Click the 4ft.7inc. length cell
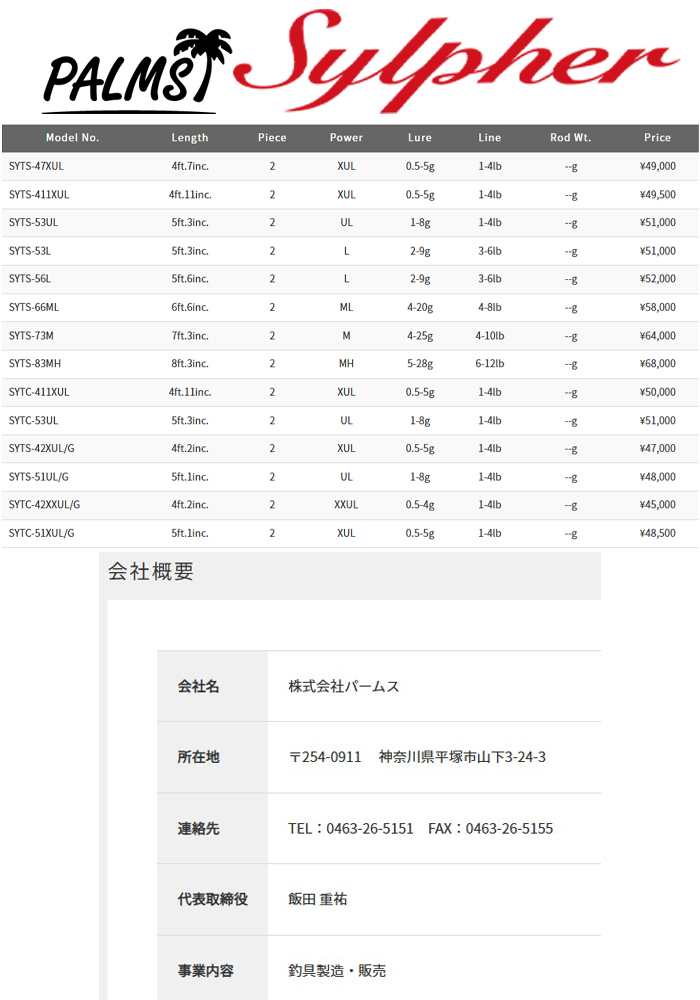Viewport: 700px width, 1000px height. 190,166
